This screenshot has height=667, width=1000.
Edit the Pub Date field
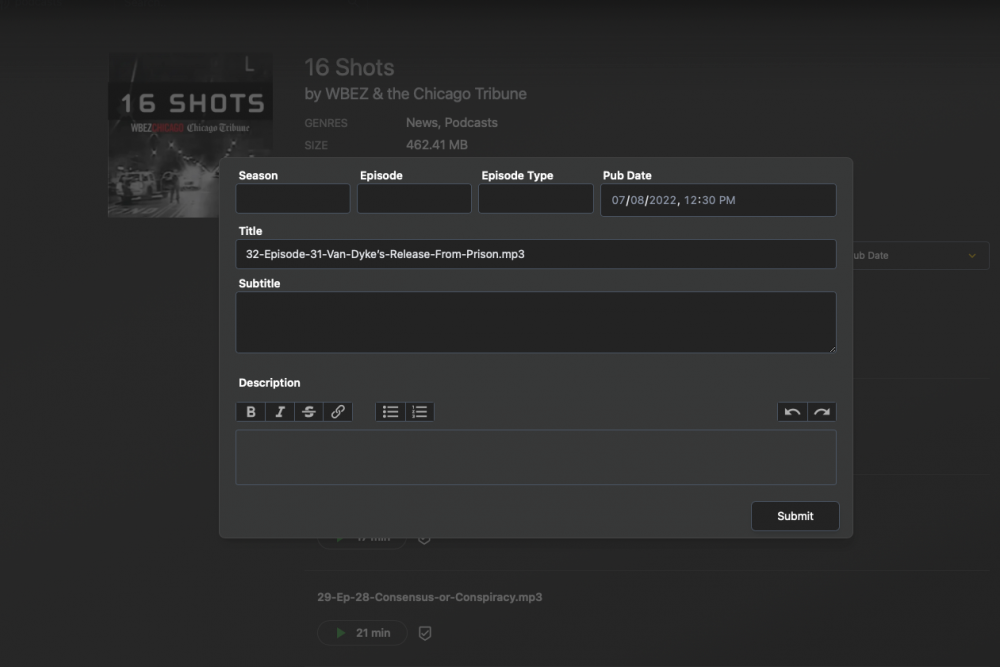(718, 200)
